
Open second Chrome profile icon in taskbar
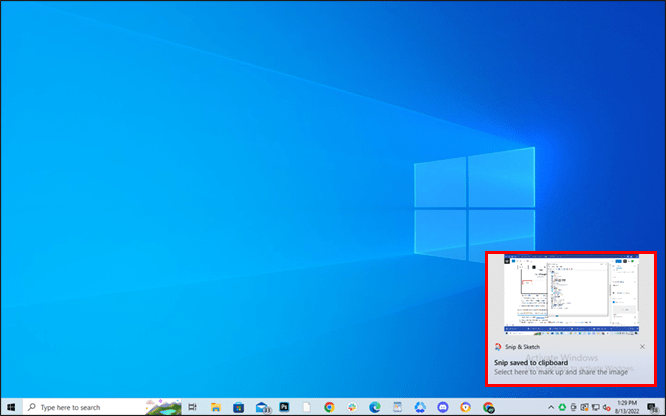click(488, 407)
